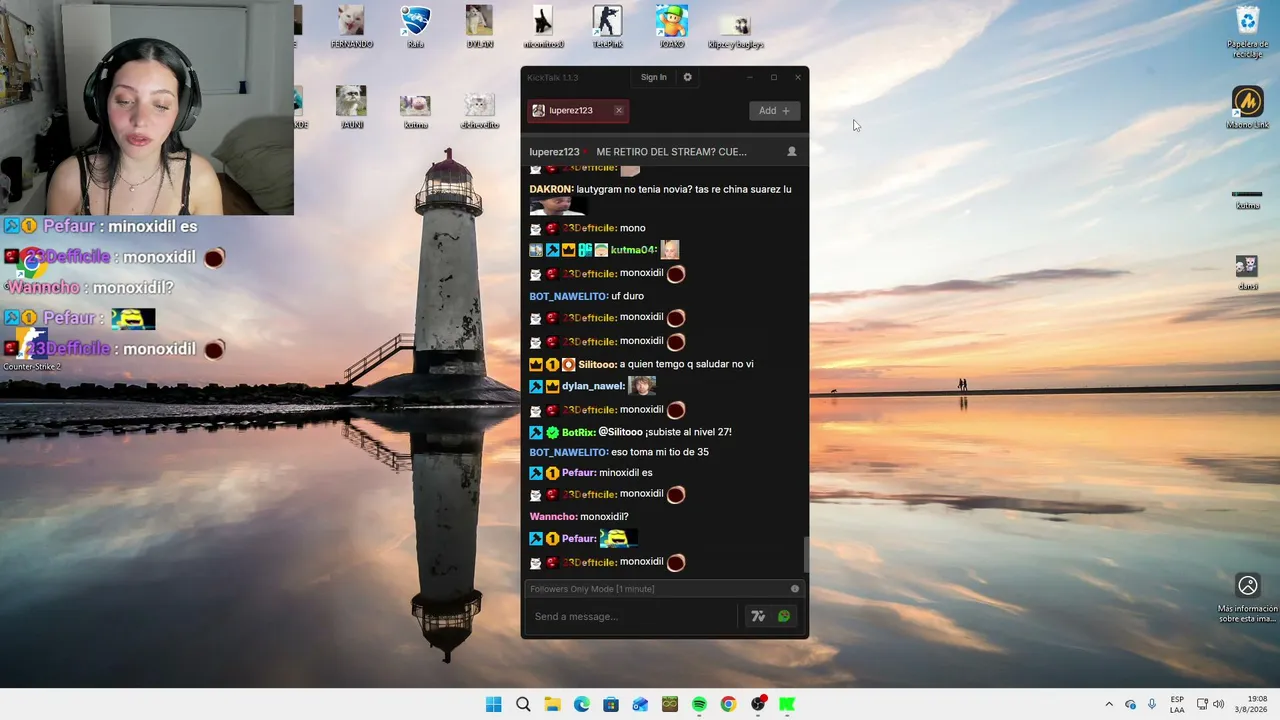The height and width of the screenshot is (720, 1280).
Task: Open the Kick emote picker
Action: [x=784, y=616]
